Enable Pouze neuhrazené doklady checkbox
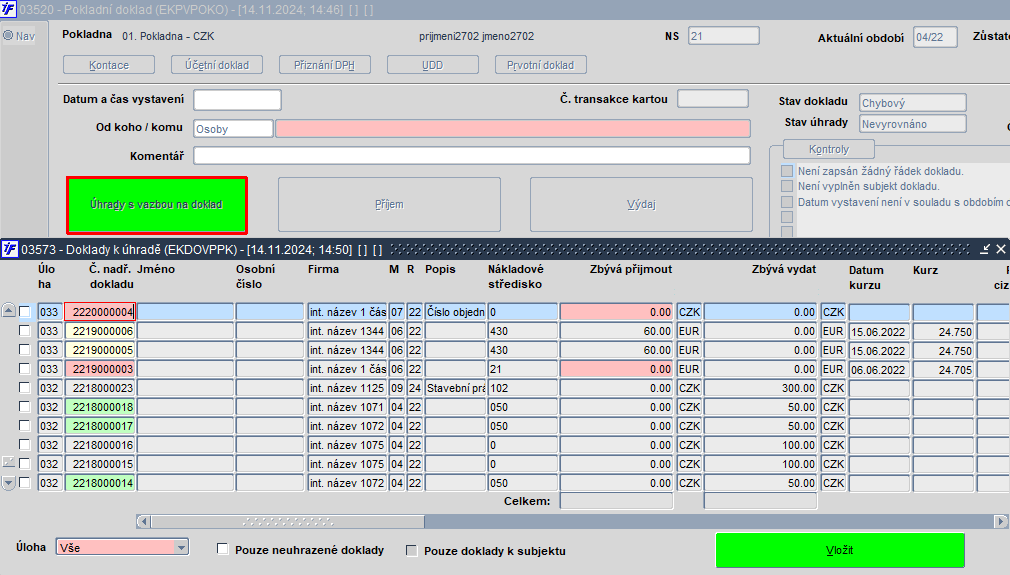 (x=223, y=549)
